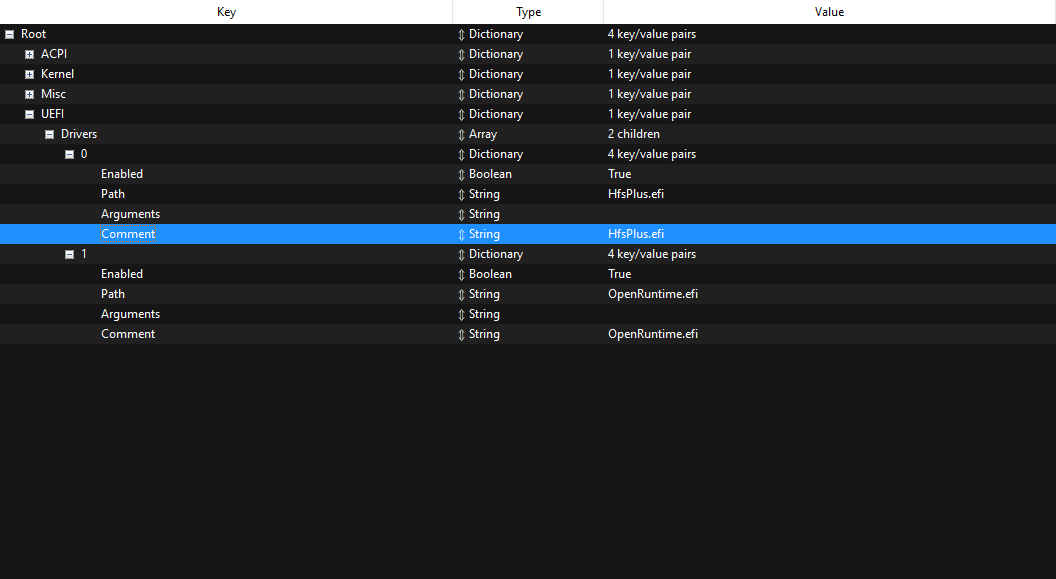Select the Arguments row under driver 0
The height and width of the screenshot is (579, 1056).
coord(130,213)
